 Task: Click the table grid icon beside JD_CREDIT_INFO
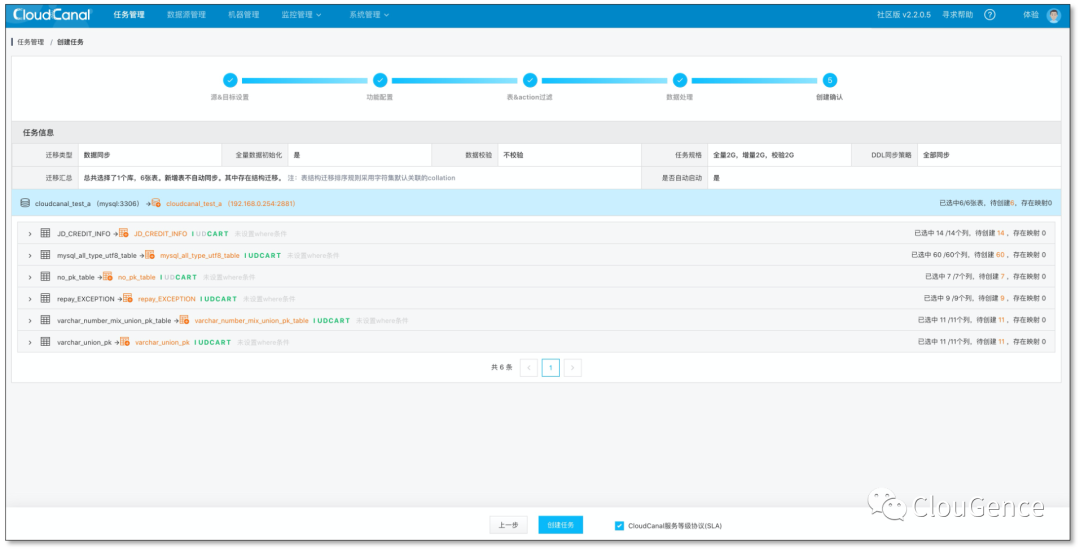(45, 234)
